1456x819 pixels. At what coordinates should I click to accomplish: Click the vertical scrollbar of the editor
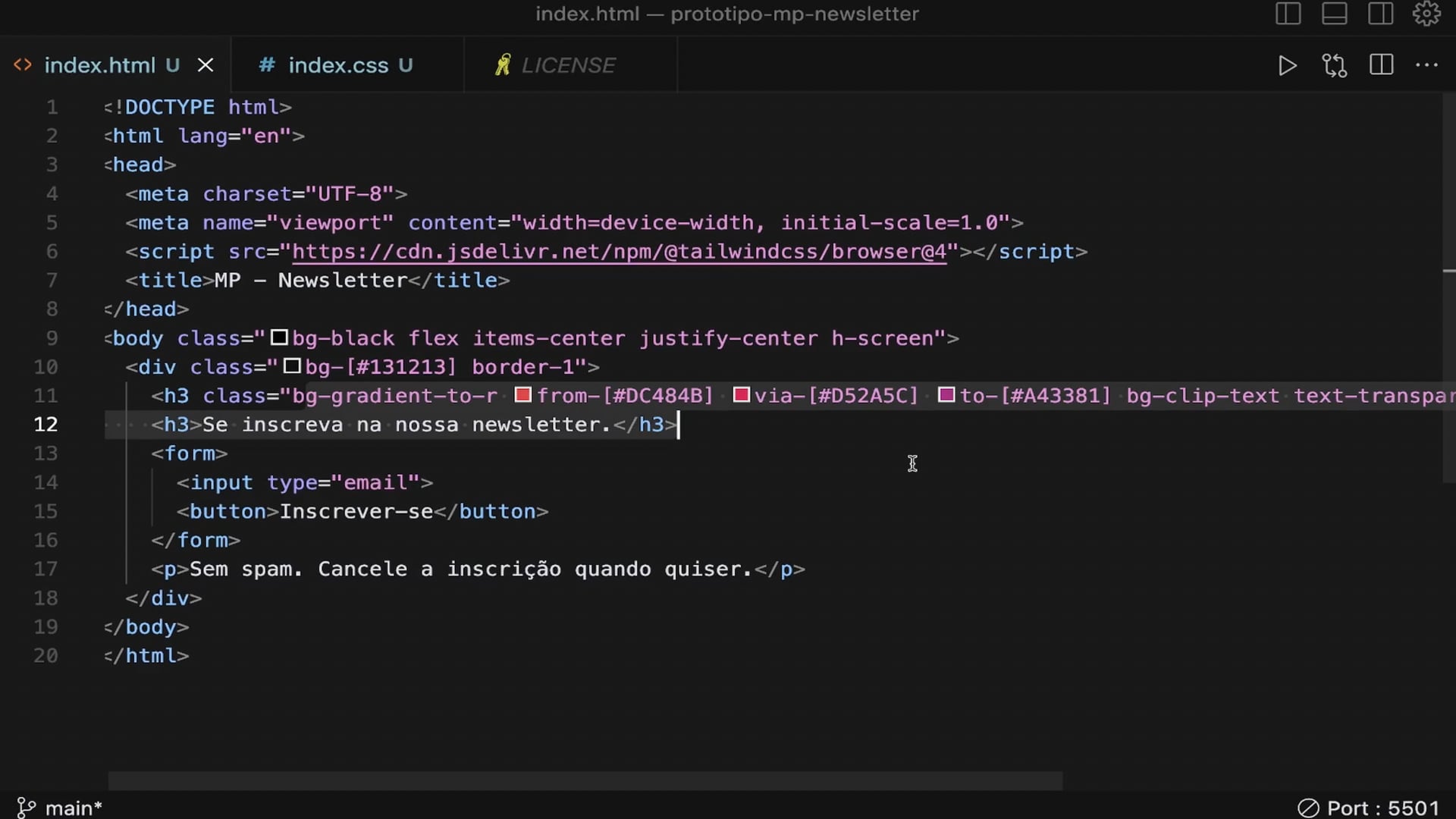(1449, 288)
